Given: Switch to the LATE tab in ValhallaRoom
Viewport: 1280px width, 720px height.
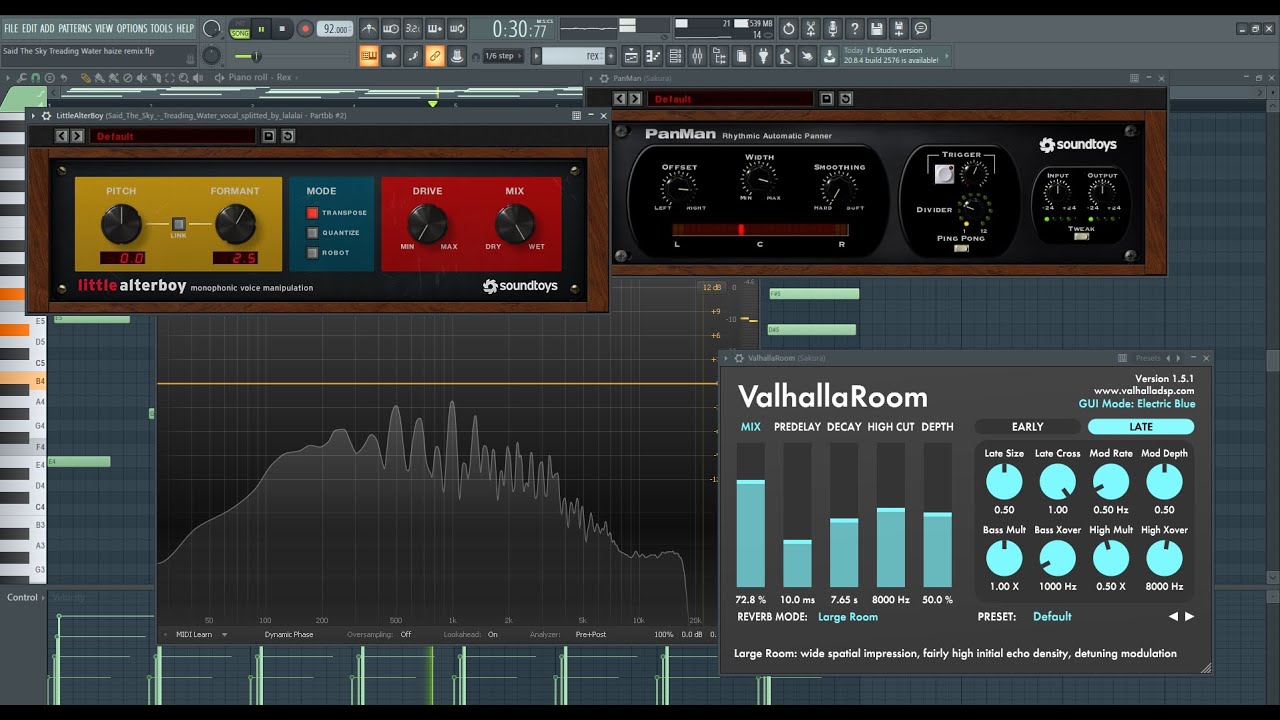Looking at the screenshot, I should coord(1141,427).
